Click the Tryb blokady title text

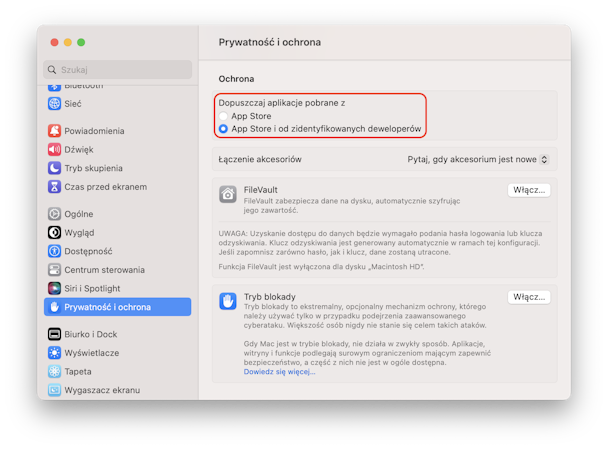pyautogui.click(x=269, y=297)
